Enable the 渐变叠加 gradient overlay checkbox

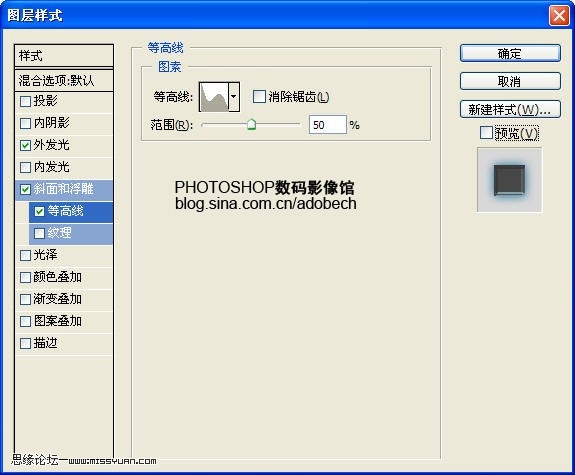[x=25, y=299]
